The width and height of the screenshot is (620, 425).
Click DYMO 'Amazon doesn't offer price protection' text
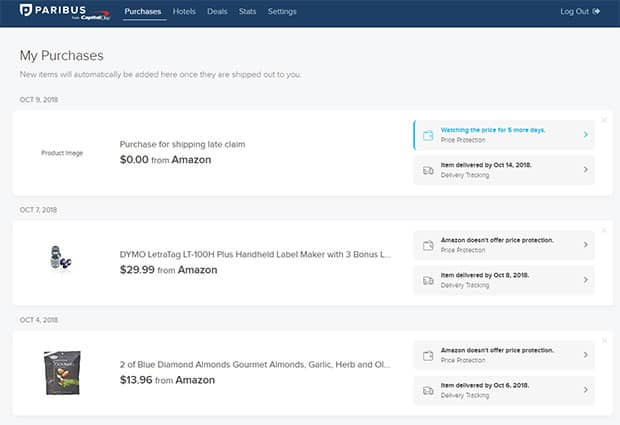tap(497, 240)
